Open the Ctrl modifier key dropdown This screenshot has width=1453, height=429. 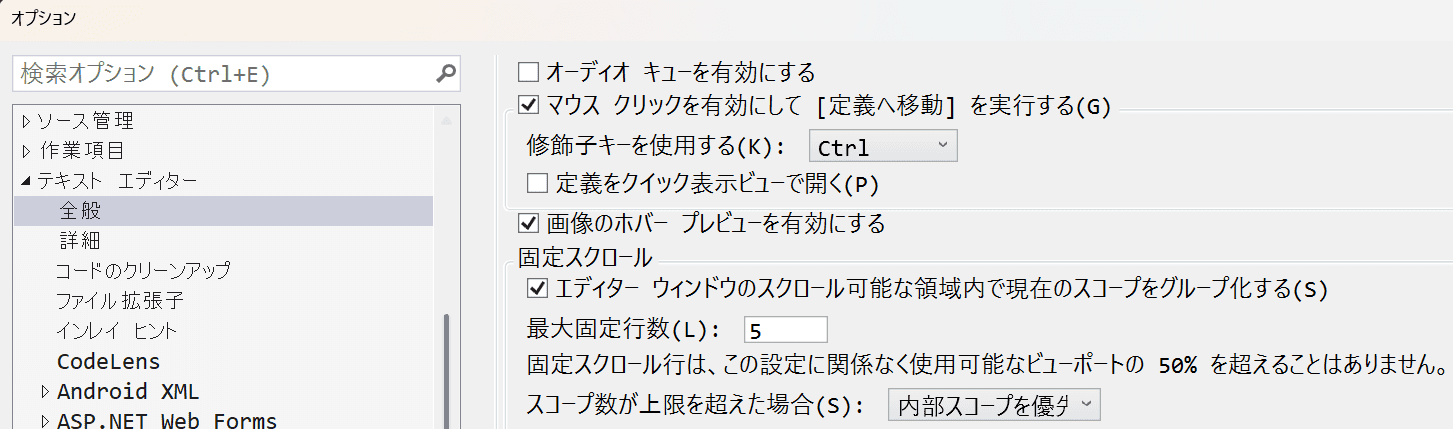click(x=882, y=147)
